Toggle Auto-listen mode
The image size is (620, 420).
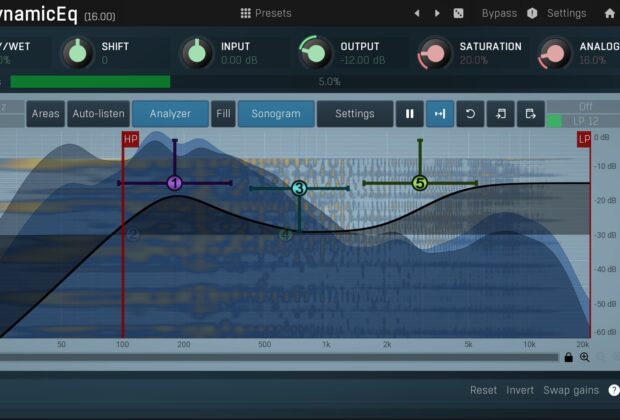(x=98, y=114)
